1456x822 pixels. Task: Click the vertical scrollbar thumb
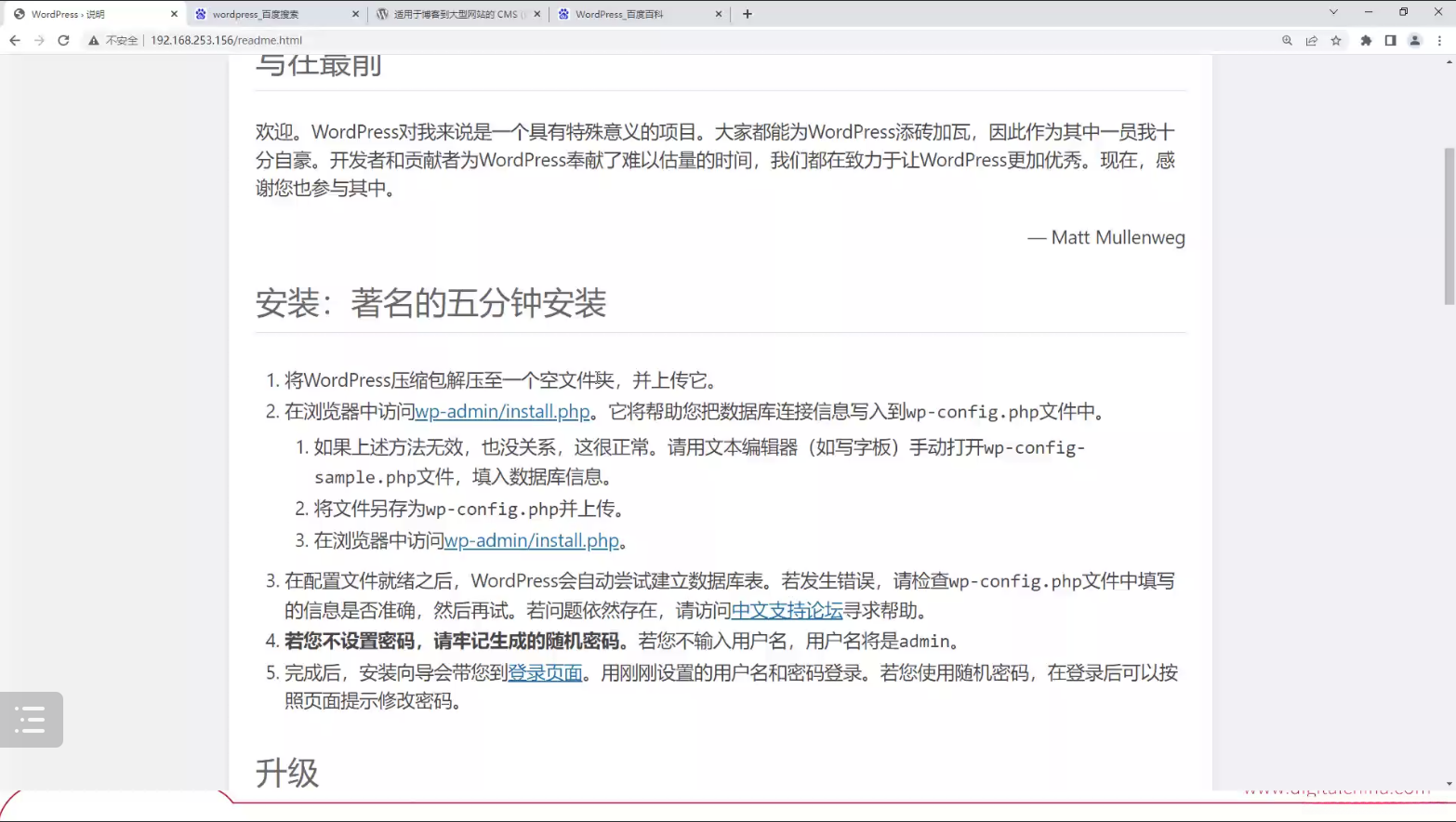pos(1449,226)
